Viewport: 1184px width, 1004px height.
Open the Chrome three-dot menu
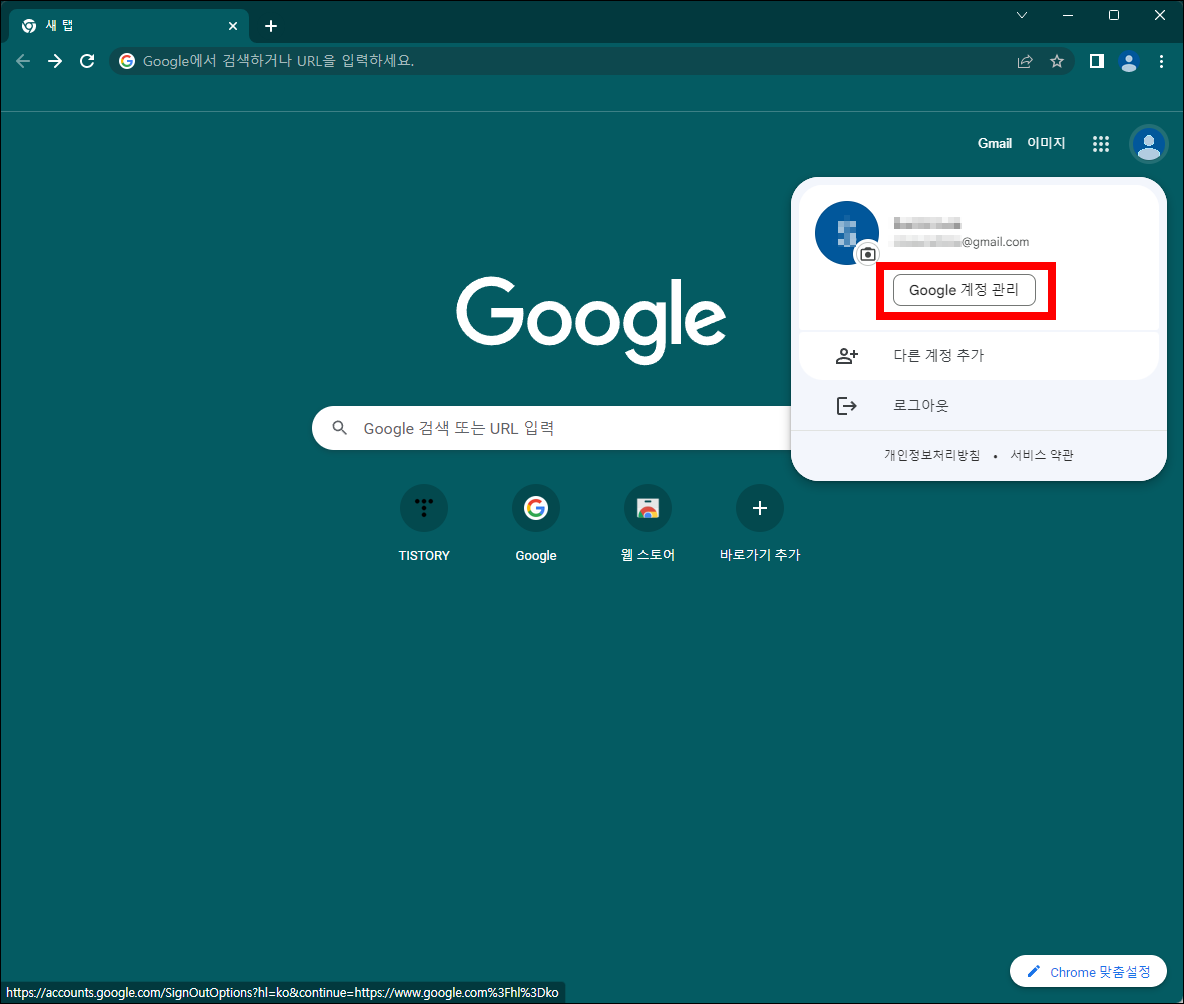tap(1161, 62)
